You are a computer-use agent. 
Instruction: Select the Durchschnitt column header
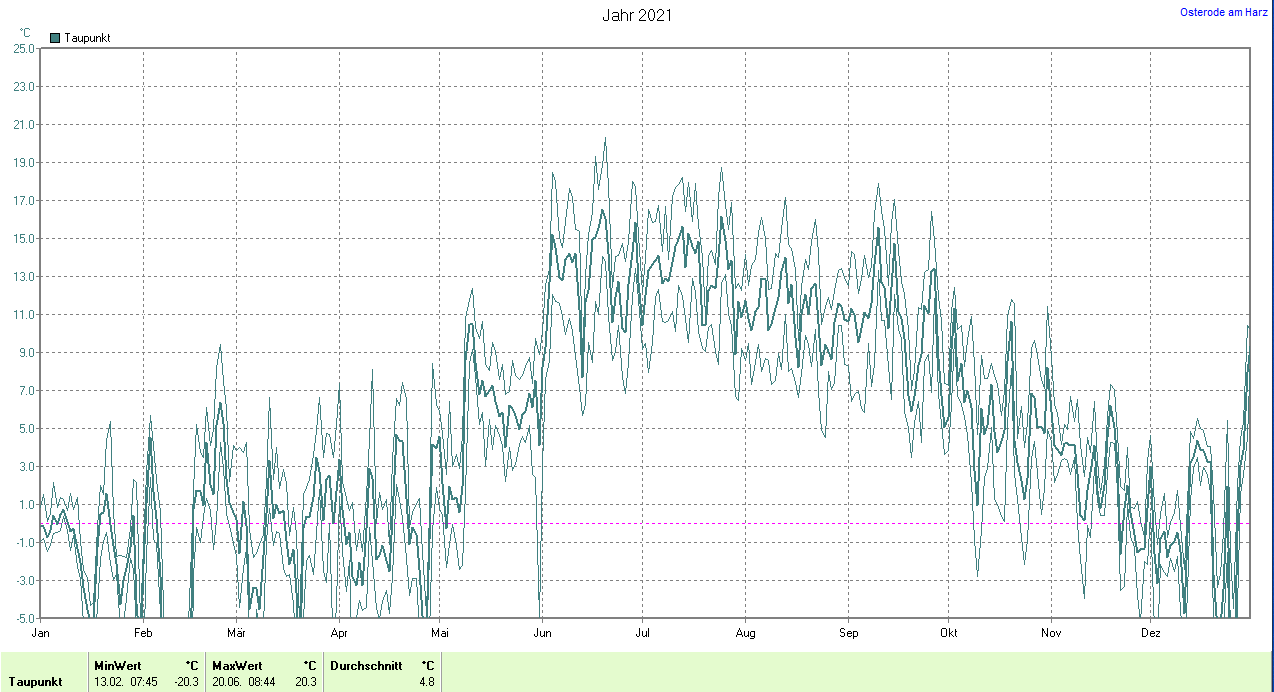[368, 665]
